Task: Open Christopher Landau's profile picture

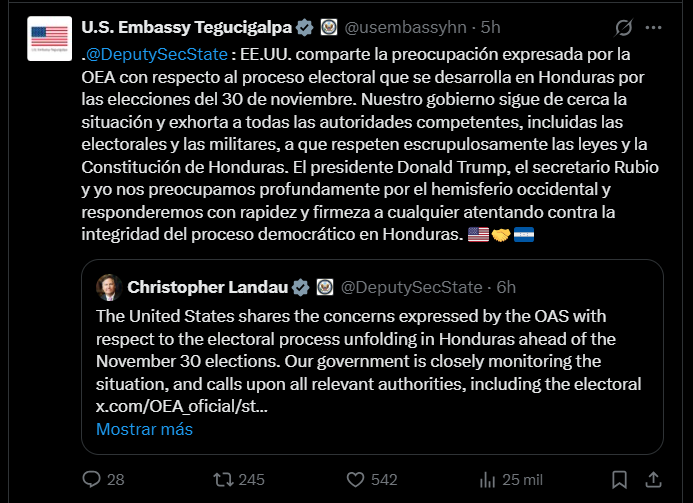Action: [x=109, y=287]
